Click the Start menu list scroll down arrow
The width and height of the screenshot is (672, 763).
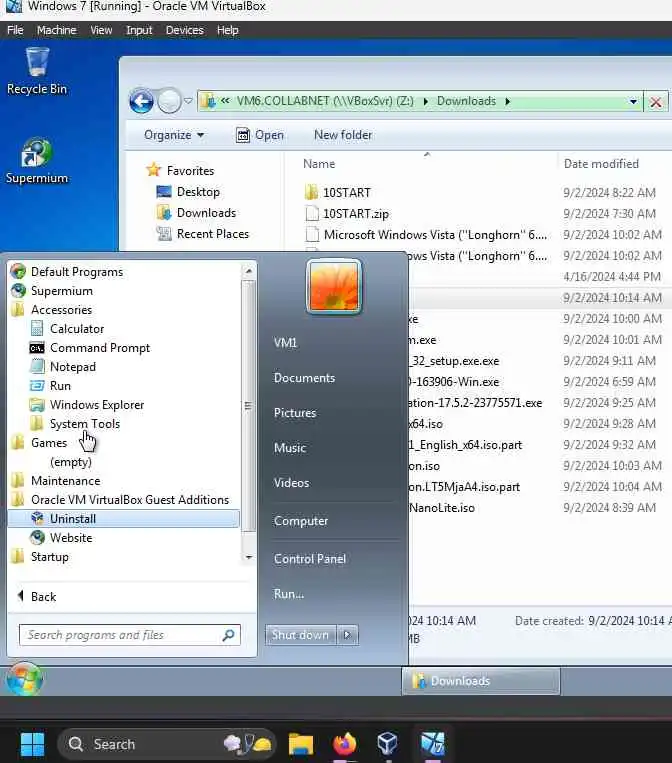point(249,557)
